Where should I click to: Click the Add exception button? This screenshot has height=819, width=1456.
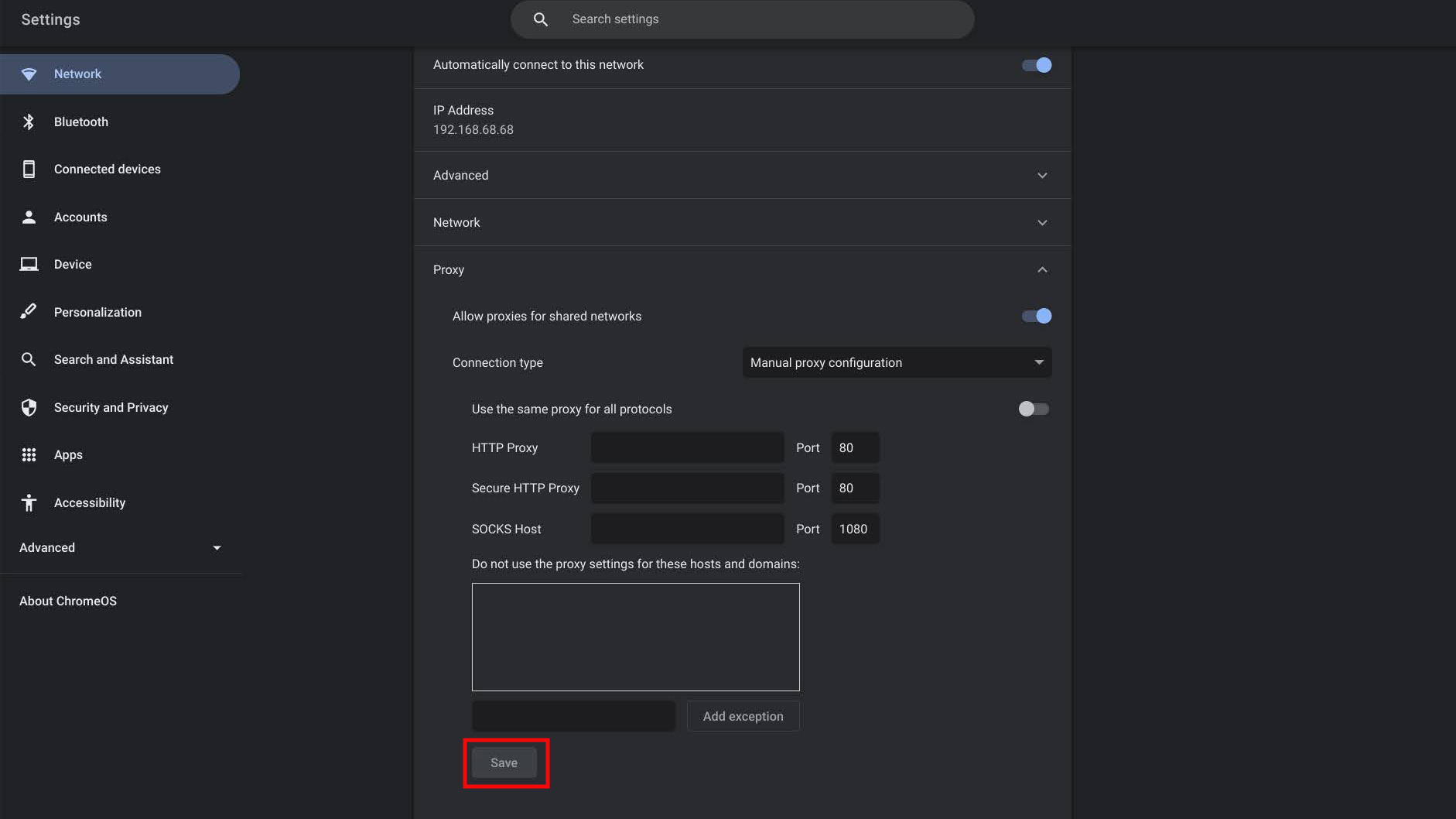pos(743,717)
